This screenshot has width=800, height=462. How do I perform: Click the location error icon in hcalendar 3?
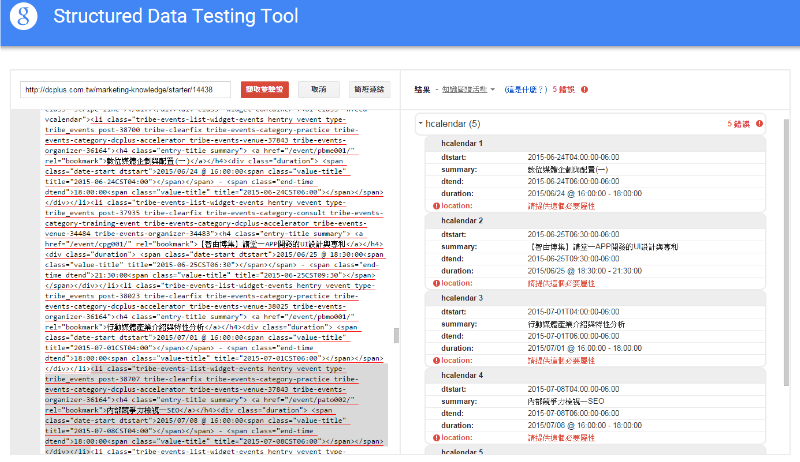(x=436, y=361)
